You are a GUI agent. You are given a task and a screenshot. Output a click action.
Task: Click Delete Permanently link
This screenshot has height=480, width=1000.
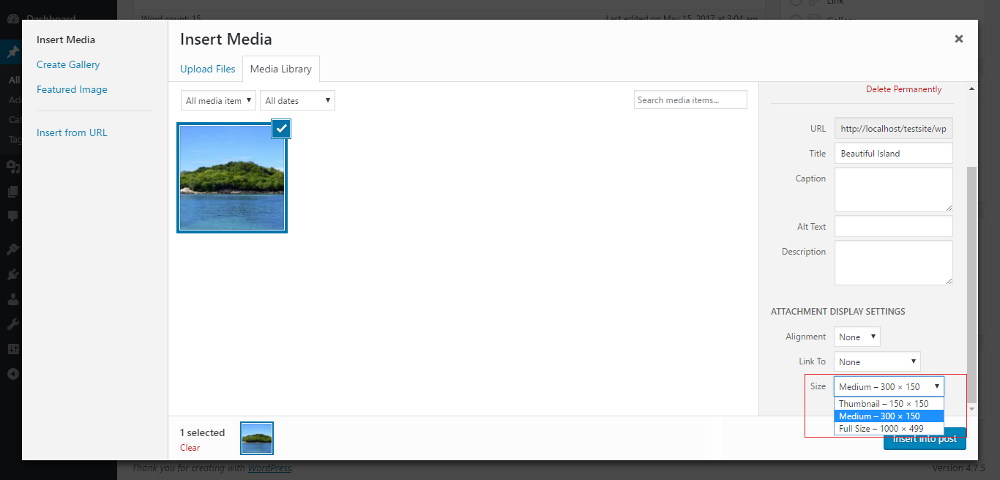pos(904,89)
